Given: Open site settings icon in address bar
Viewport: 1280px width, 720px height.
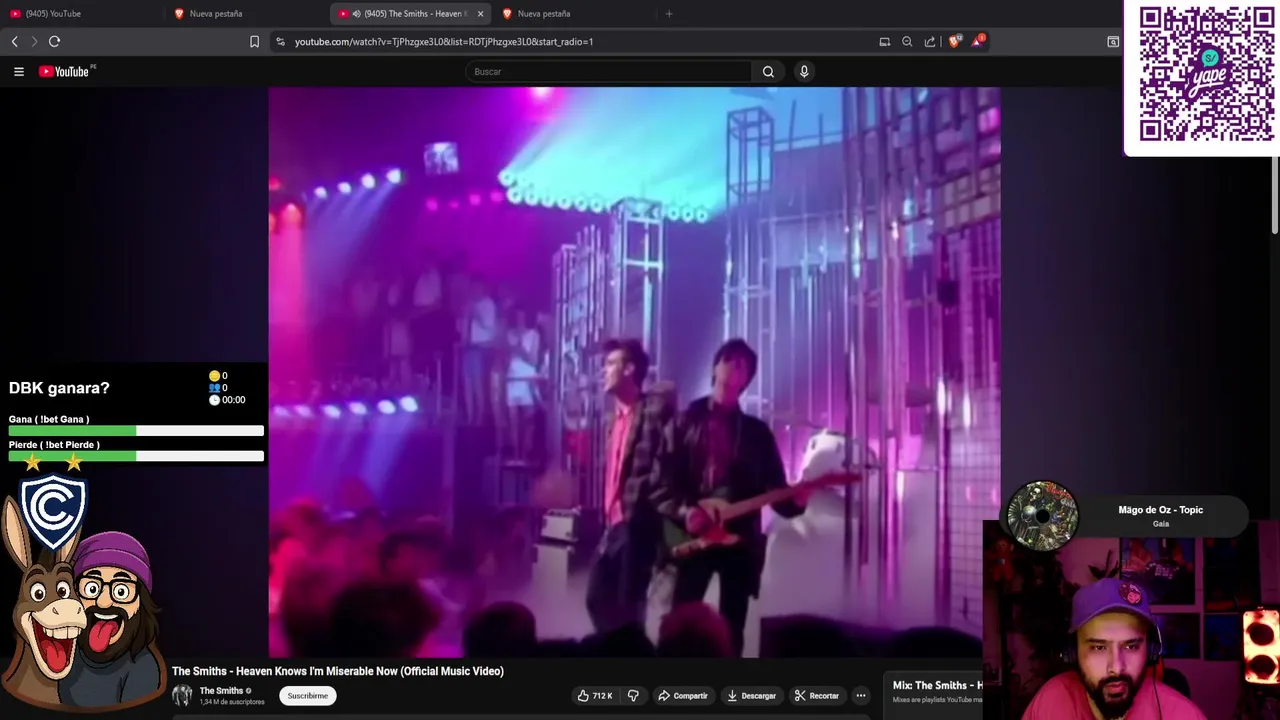Looking at the screenshot, I should point(281,41).
